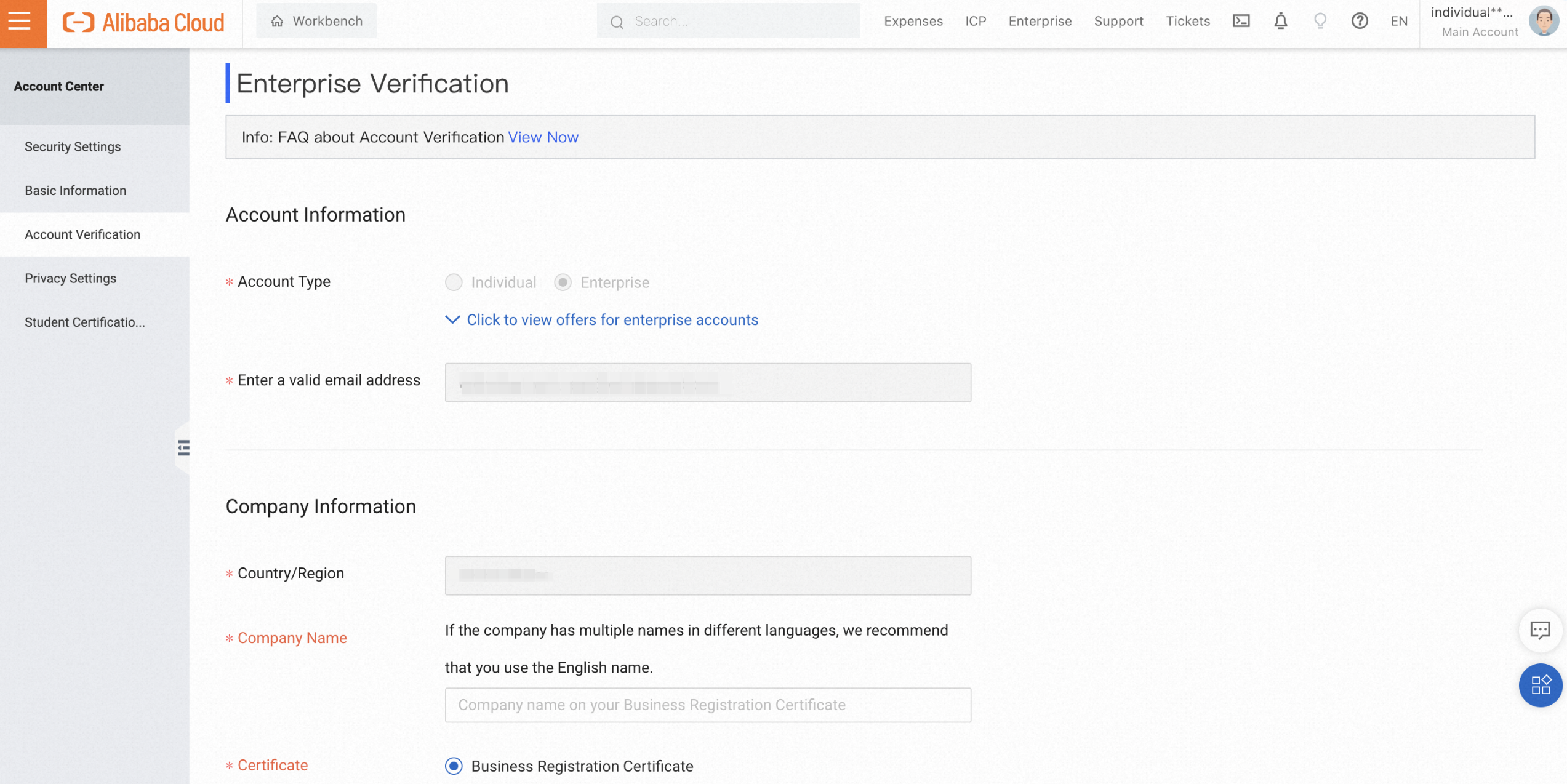Open the Cloud Shell terminal icon
Viewport: 1567px width, 784px height.
coord(1241,21)
